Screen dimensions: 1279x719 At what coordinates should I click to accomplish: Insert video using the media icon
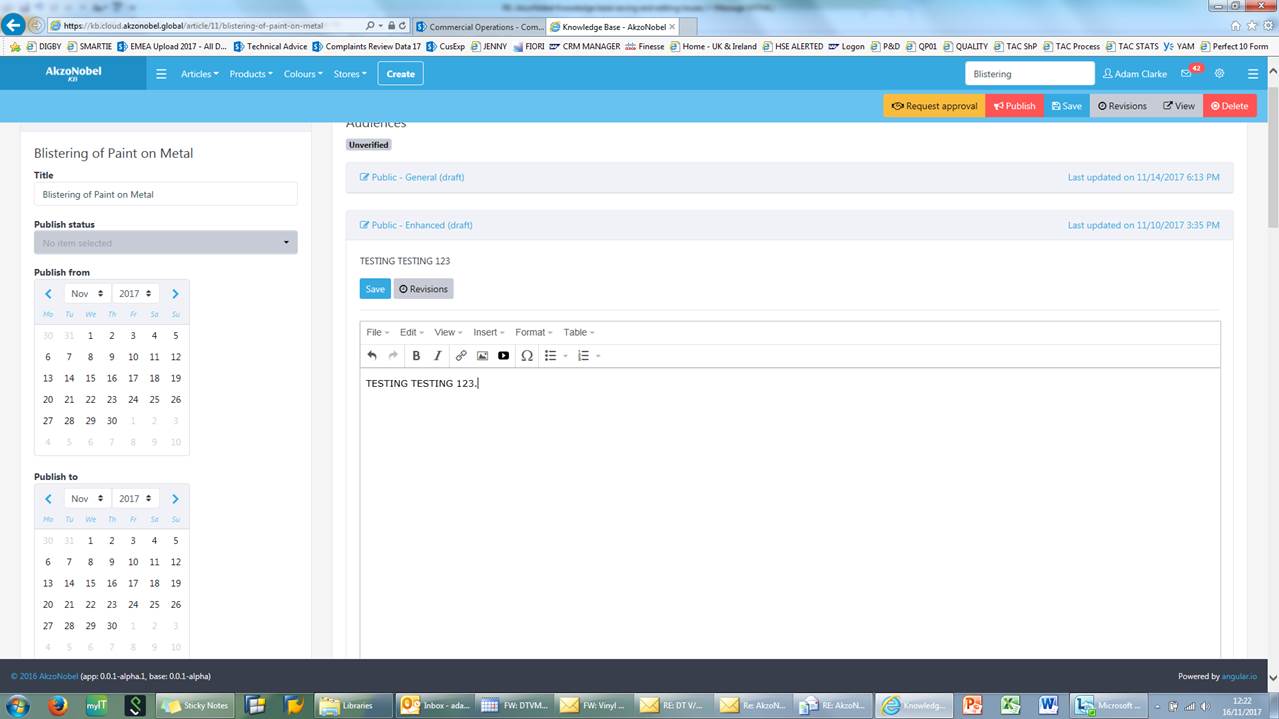[503, 356]
